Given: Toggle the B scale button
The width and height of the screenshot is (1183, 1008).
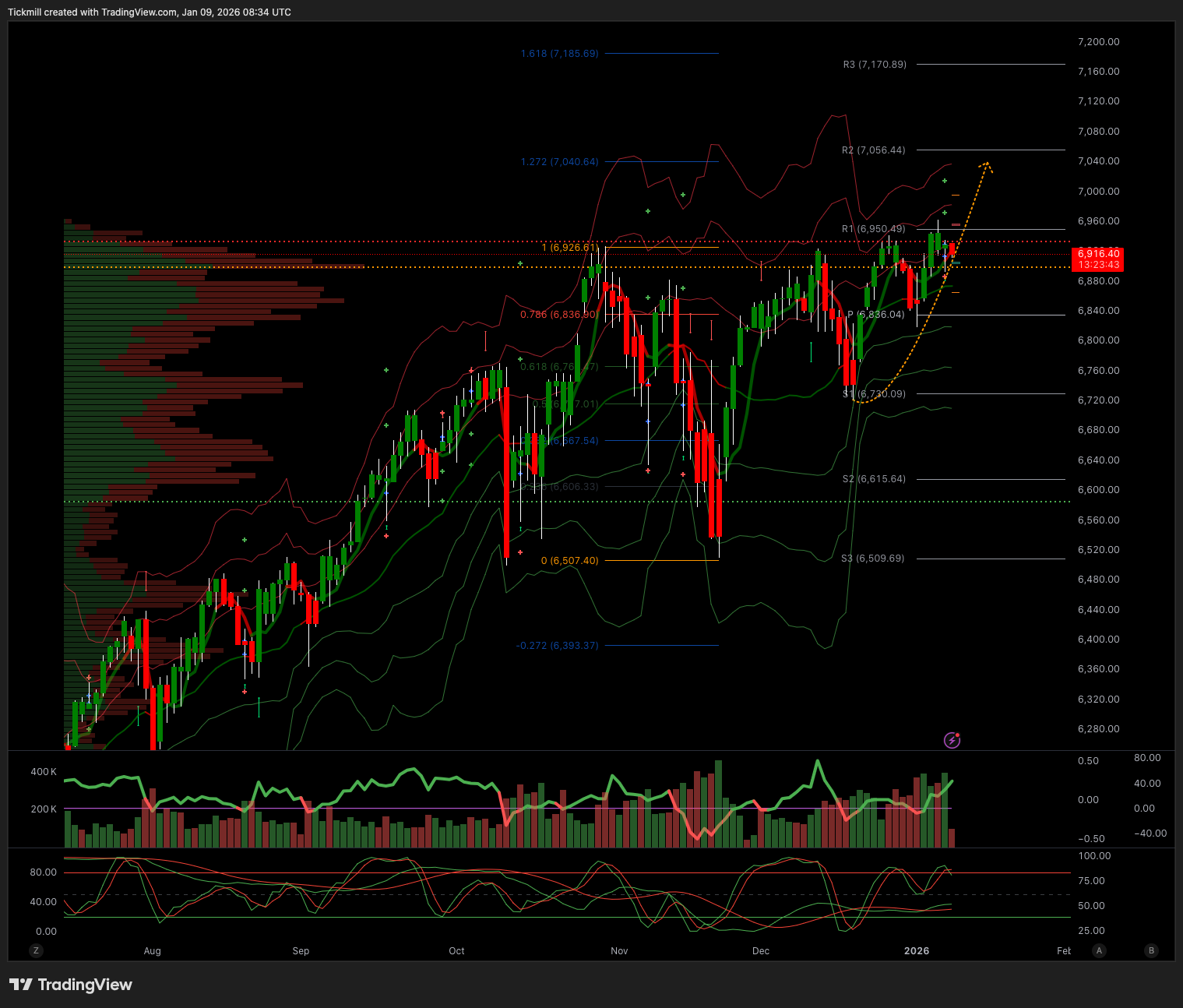Looking at the screenshot, I should point(1151,950).
